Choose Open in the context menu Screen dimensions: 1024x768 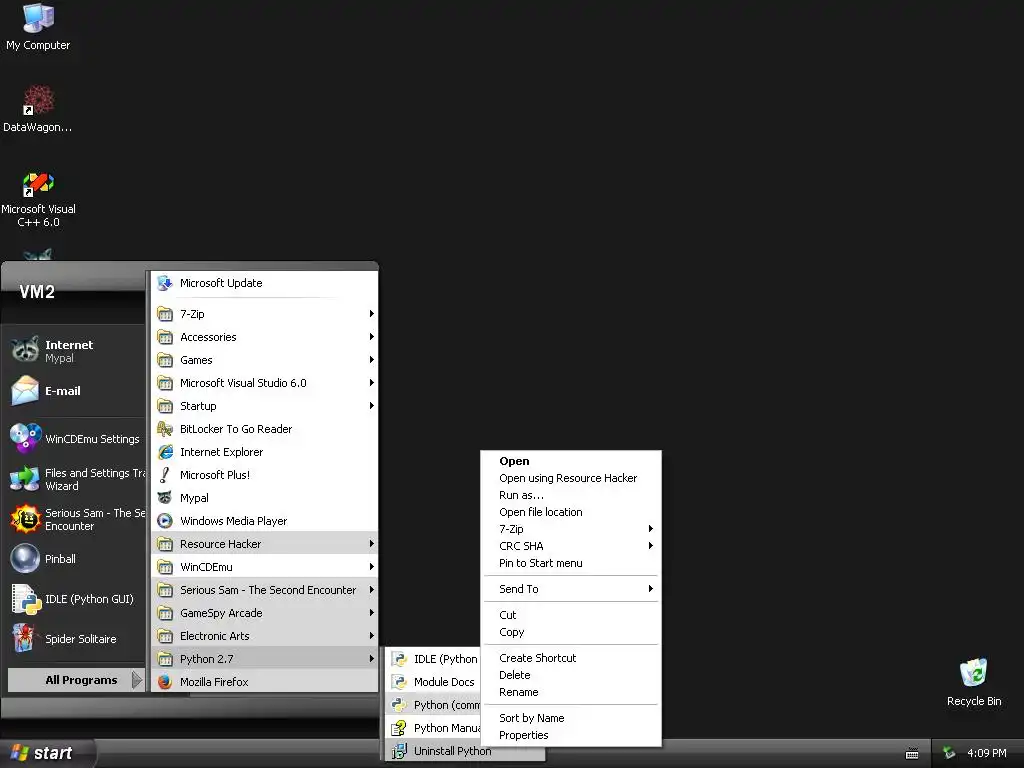[x=571, y=461]
